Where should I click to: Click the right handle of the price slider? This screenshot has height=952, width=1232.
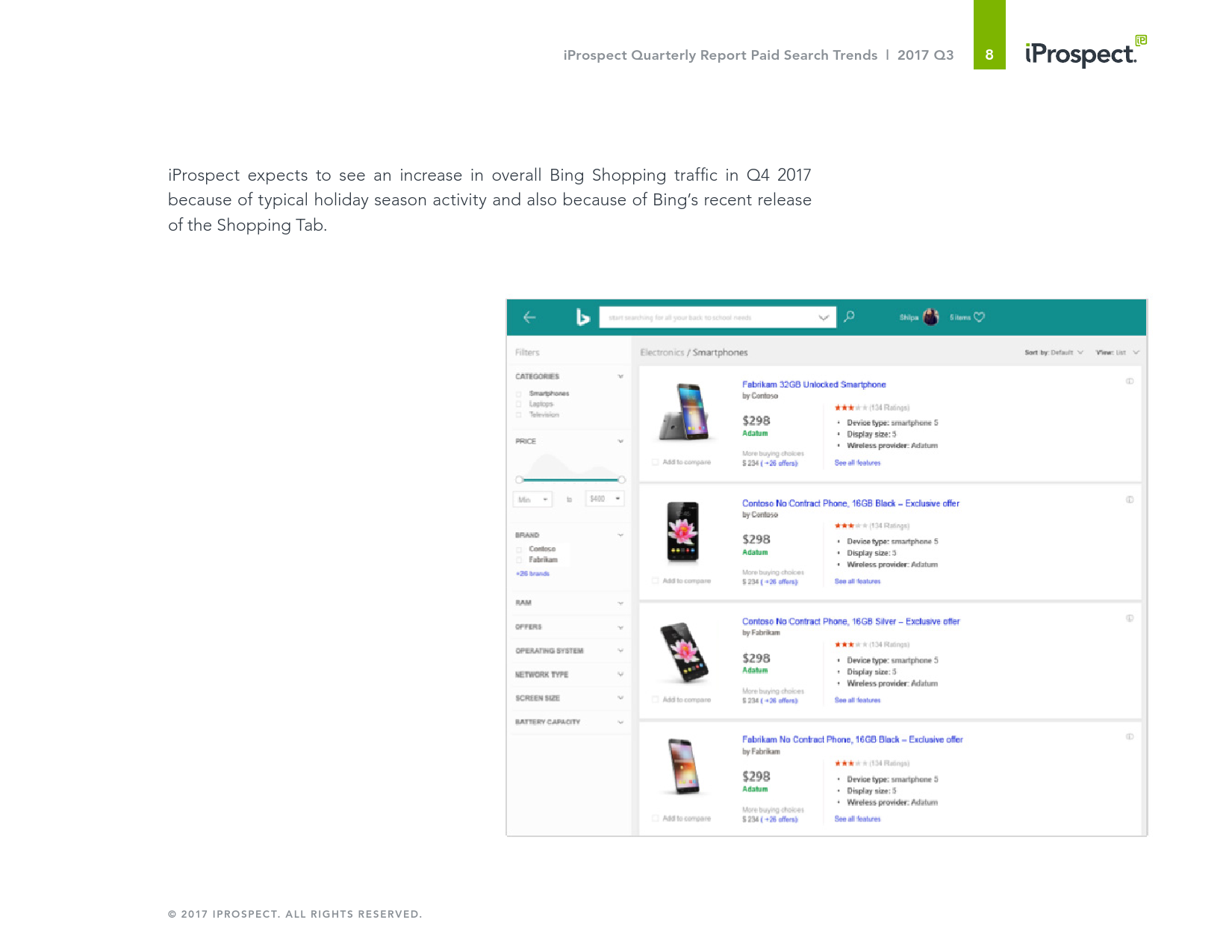(x=621, y=480)
